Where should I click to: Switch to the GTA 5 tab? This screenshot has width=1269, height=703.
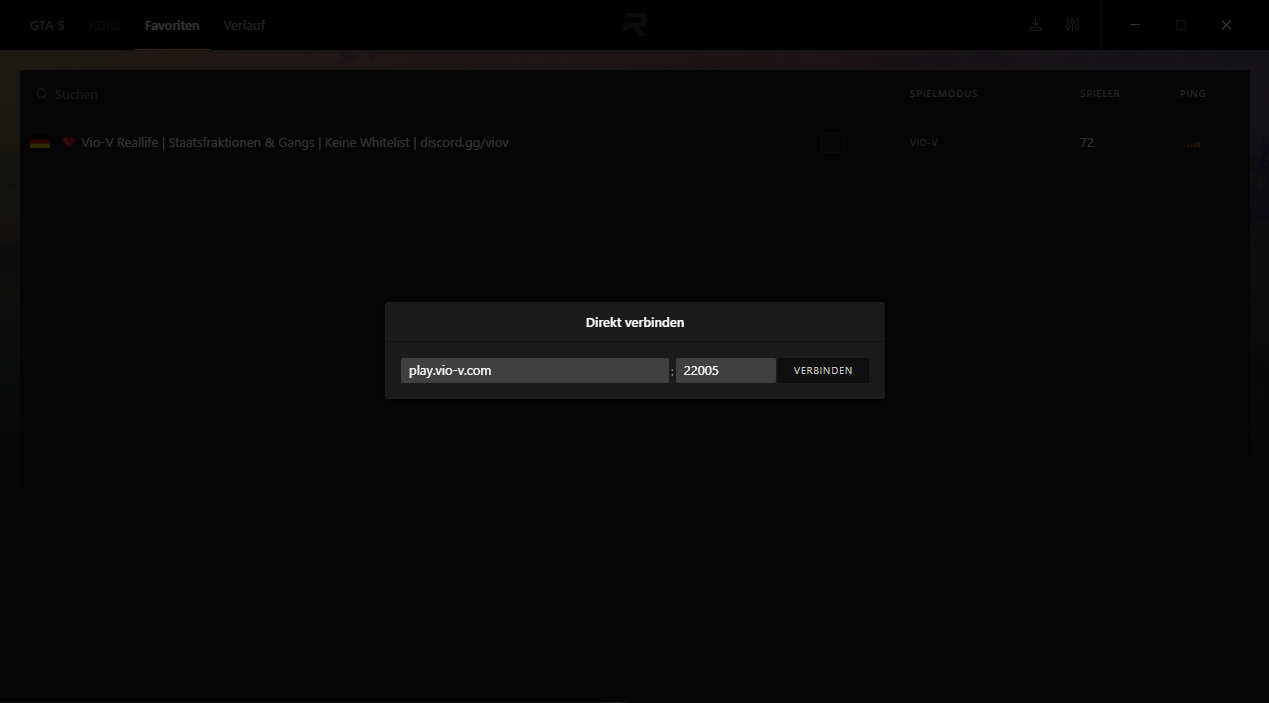tap(47, 25)
